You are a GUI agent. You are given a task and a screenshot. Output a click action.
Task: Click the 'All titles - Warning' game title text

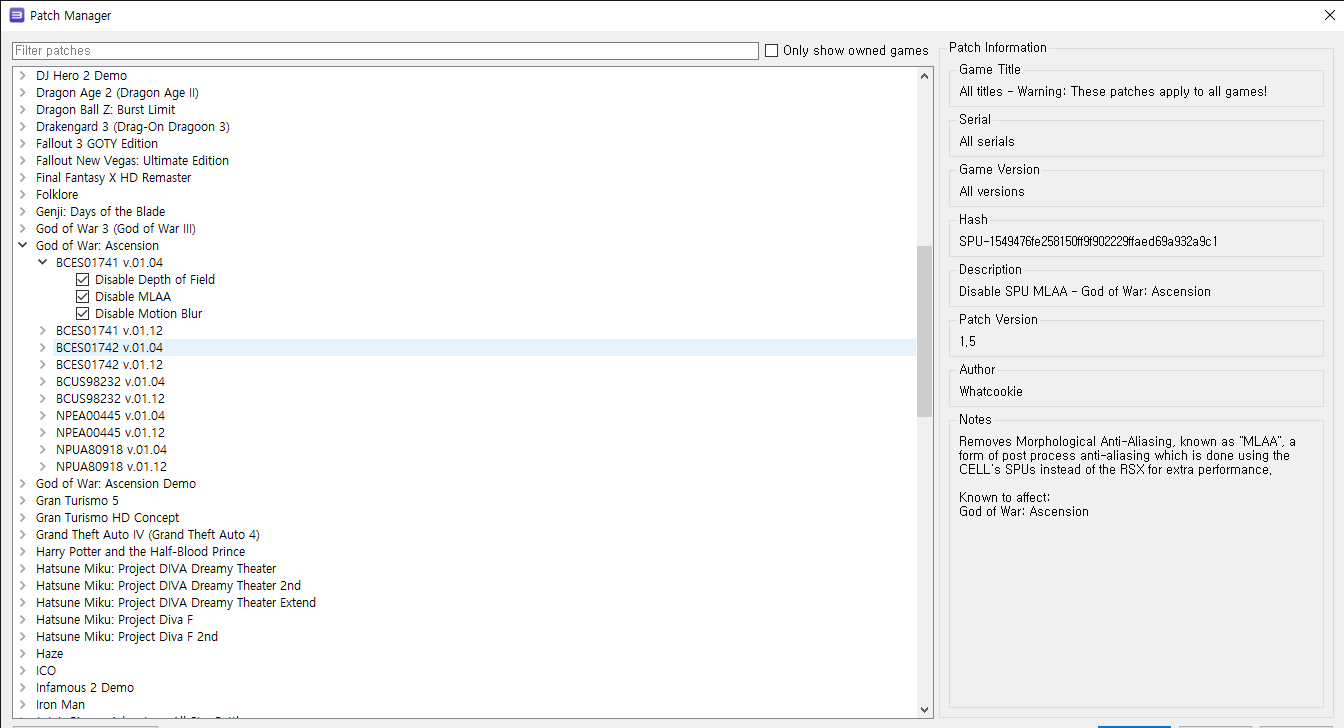tap(1113, 92)
